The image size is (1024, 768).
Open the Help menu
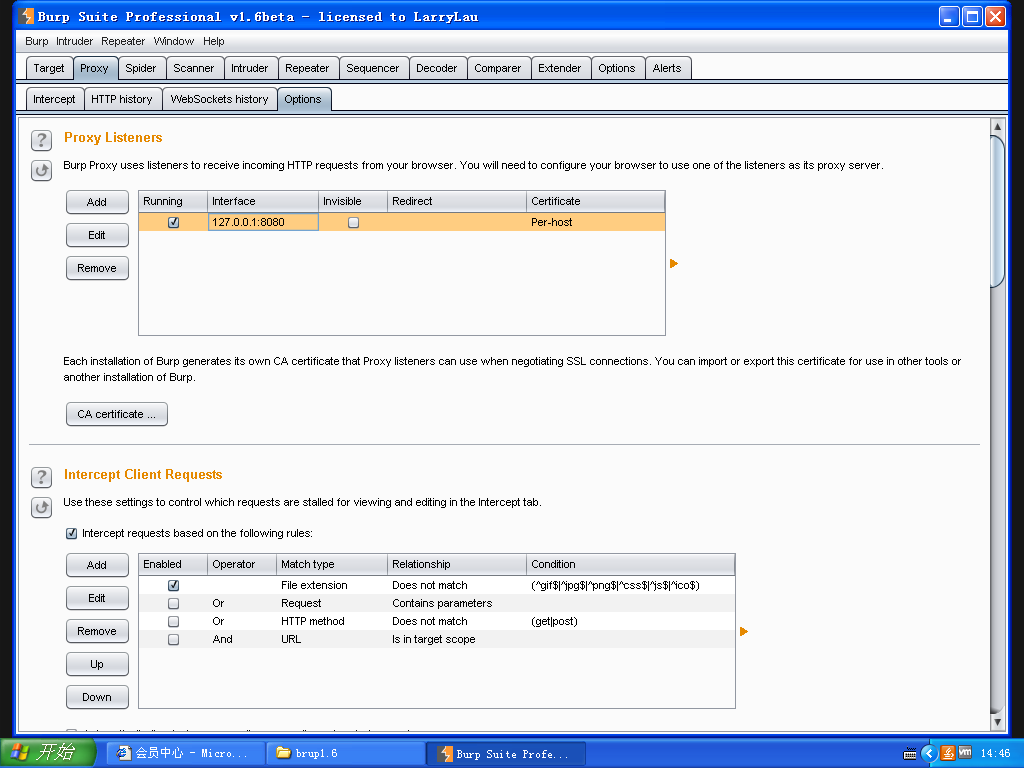[214, 41]
